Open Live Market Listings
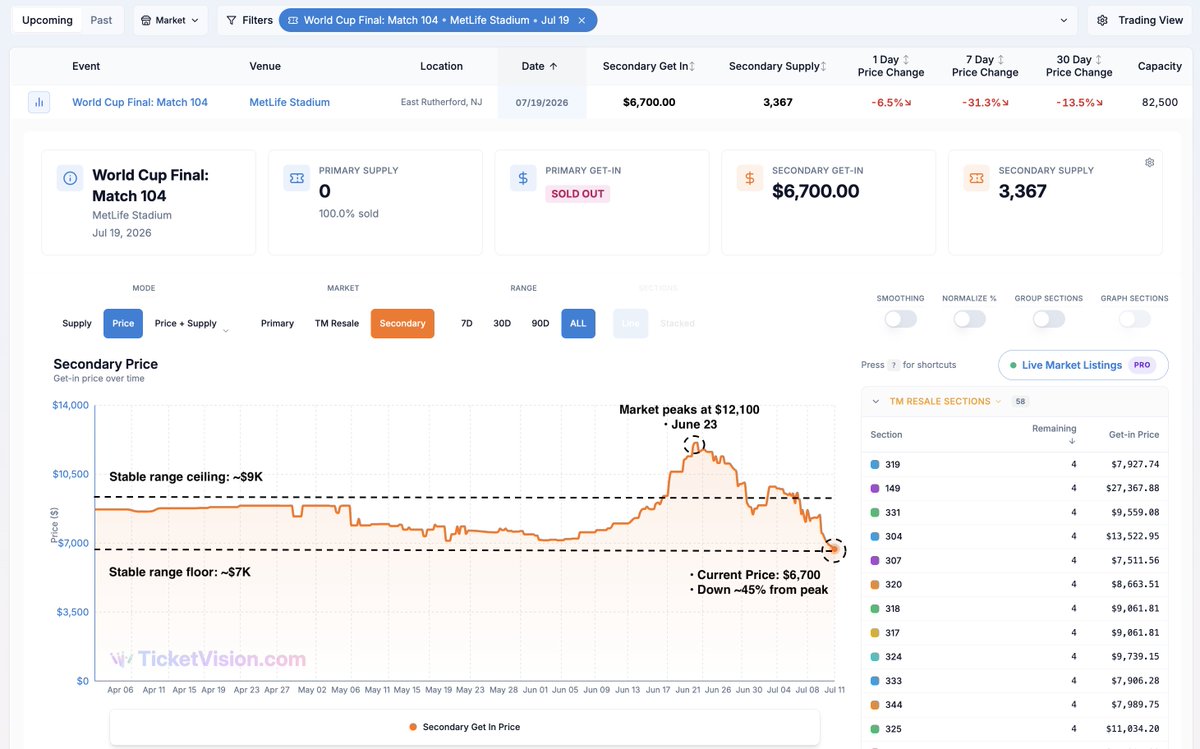The height and width of the screenshot is (749, 1200). pos(1083,365)
